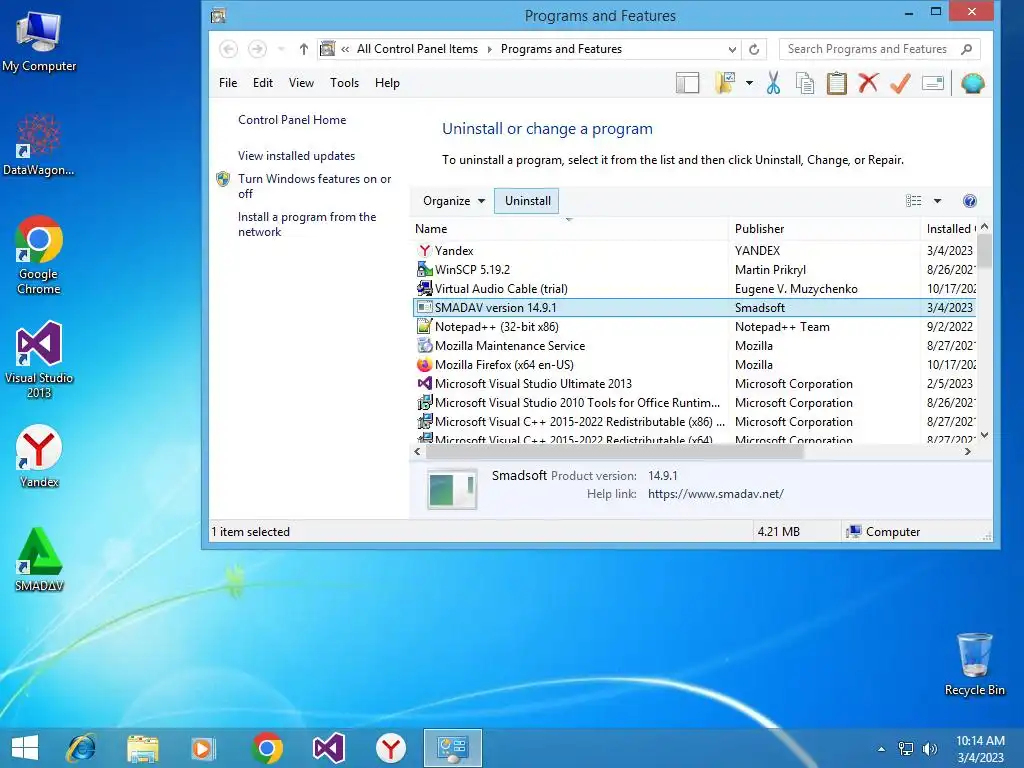Click the scissors Cut toolbar icon
Viewport: 1024px width, 768px height.
tap(773, 84)
